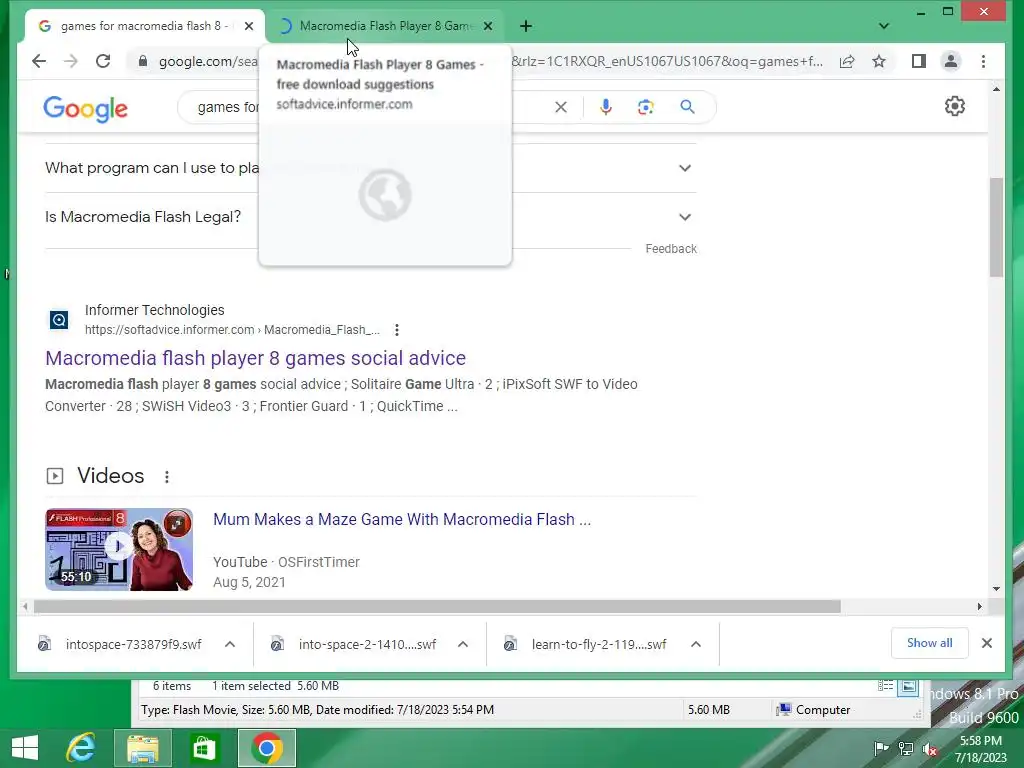Play the Maze Game video thumbnail

pos(119,549)
